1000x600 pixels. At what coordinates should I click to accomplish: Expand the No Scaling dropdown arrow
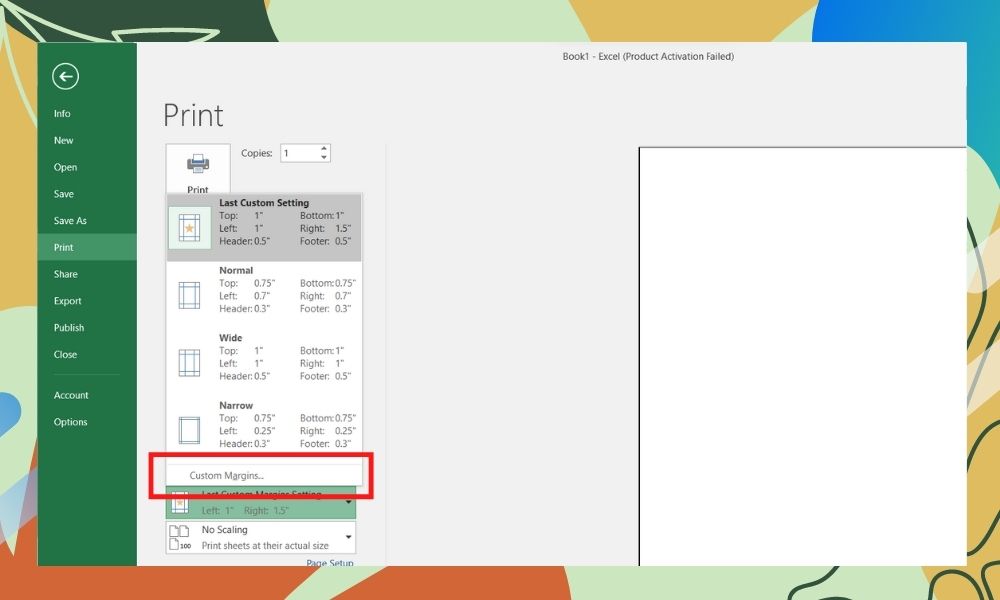(x=348, y=537)
